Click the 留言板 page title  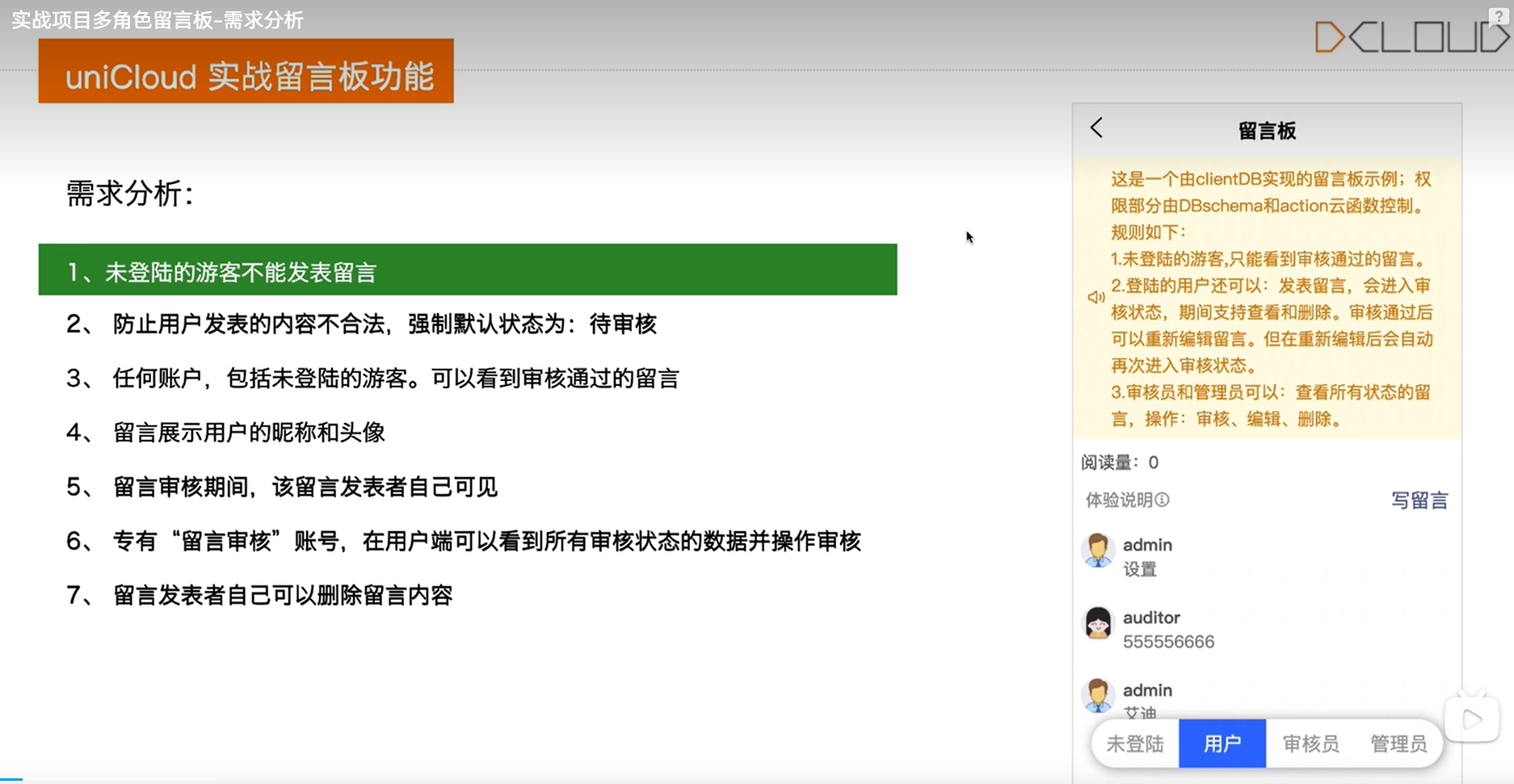(1267, 131)
